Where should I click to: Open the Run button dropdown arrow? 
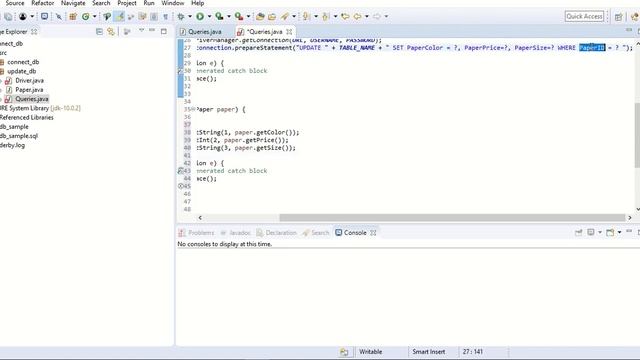[209, 16]
